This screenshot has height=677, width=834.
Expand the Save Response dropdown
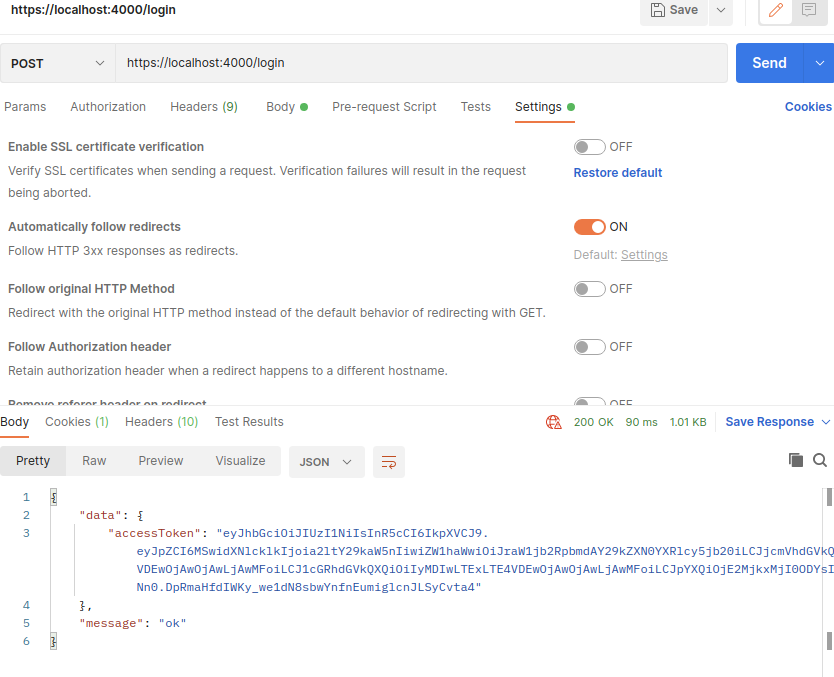click(826, 422)
